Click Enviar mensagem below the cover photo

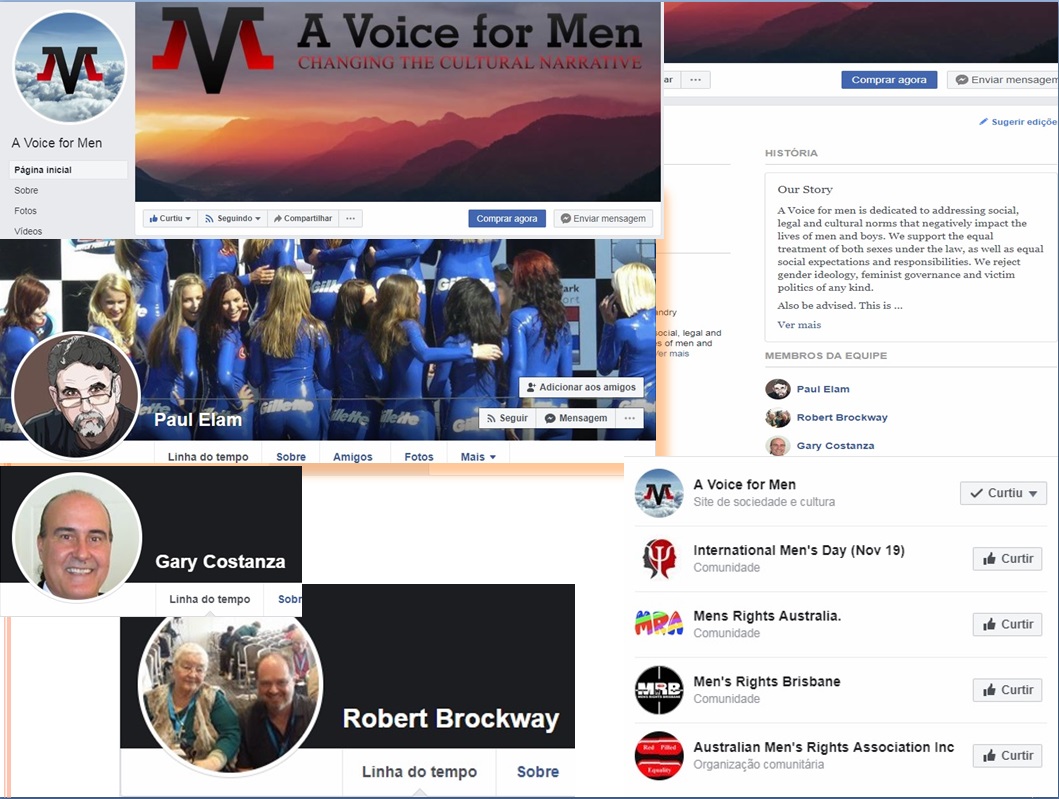tap(603, 218)
